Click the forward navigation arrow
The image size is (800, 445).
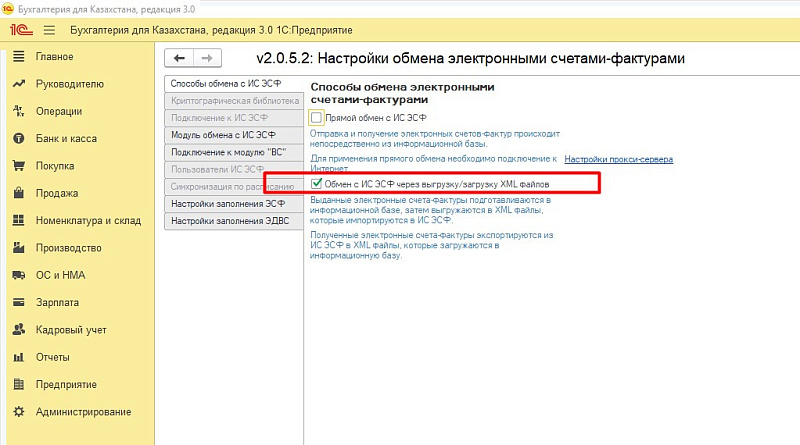[205, 59]
